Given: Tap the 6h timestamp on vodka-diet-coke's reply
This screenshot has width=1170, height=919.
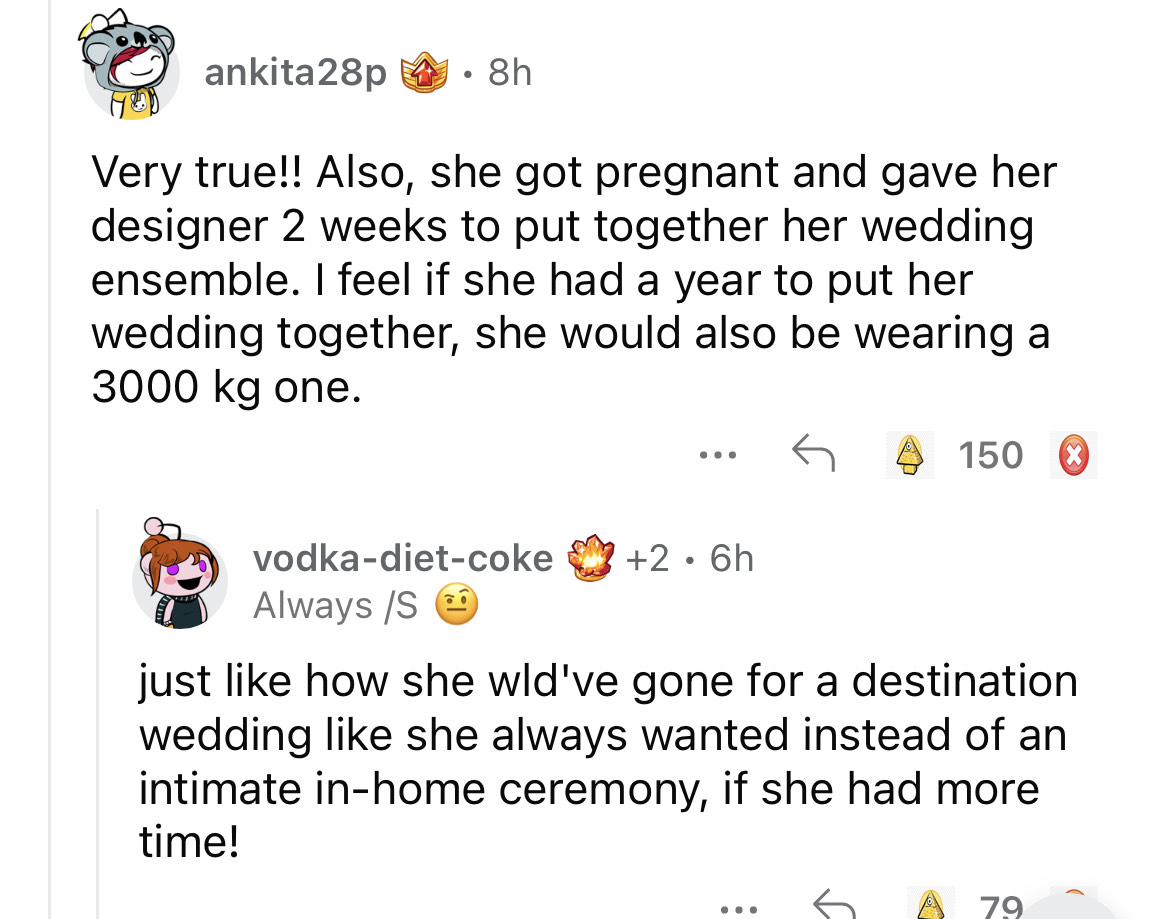Looking at the screenshot, I should (x=732, y=557).
